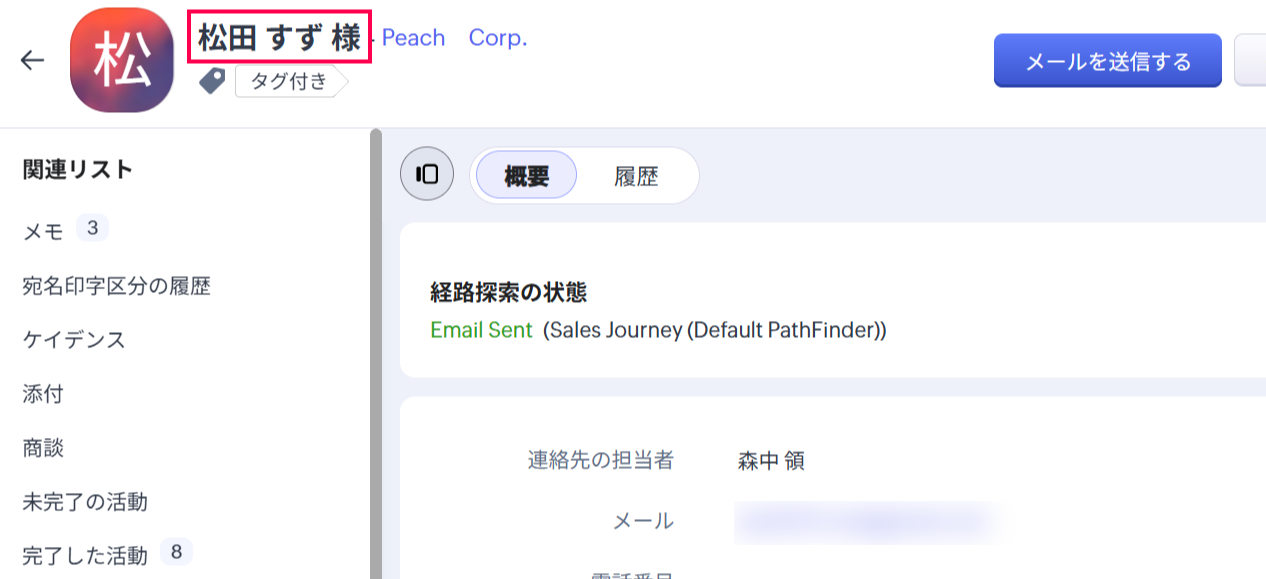This screenshot has width=1266, height=579.
Task: Open the タグ付き tag label
Action: coord(289,82)
